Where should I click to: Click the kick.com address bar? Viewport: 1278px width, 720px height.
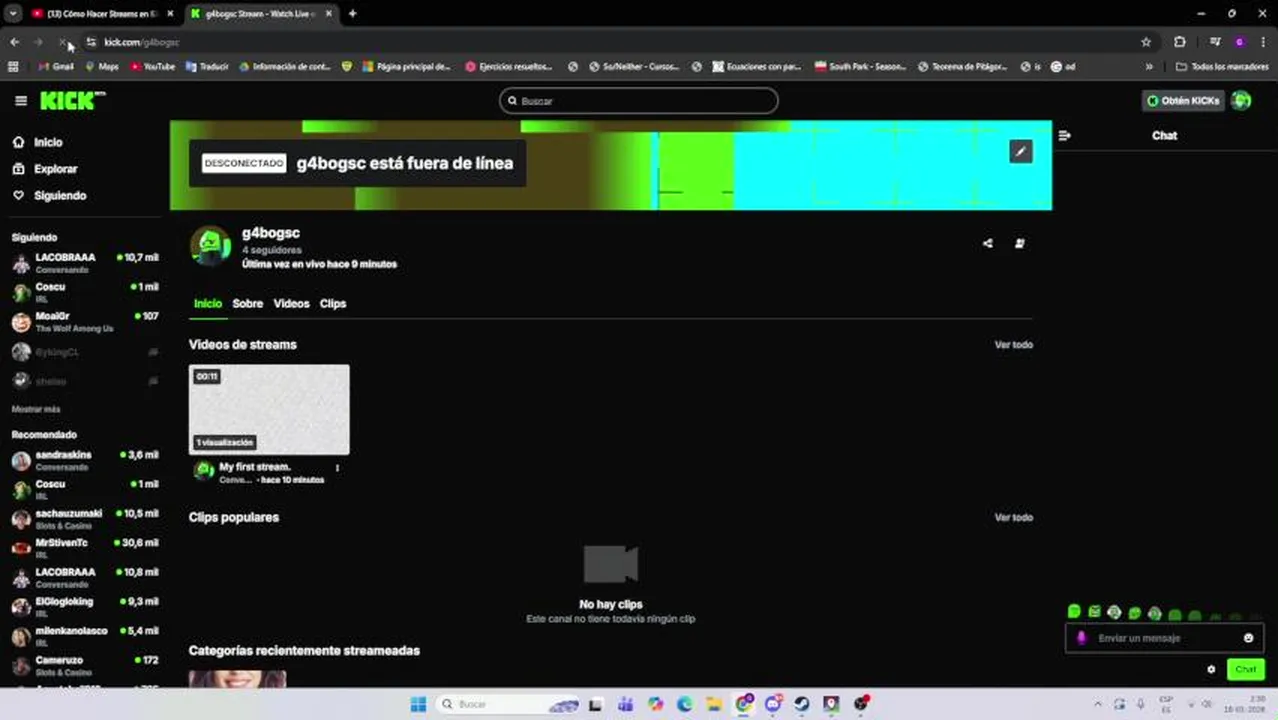610,42
